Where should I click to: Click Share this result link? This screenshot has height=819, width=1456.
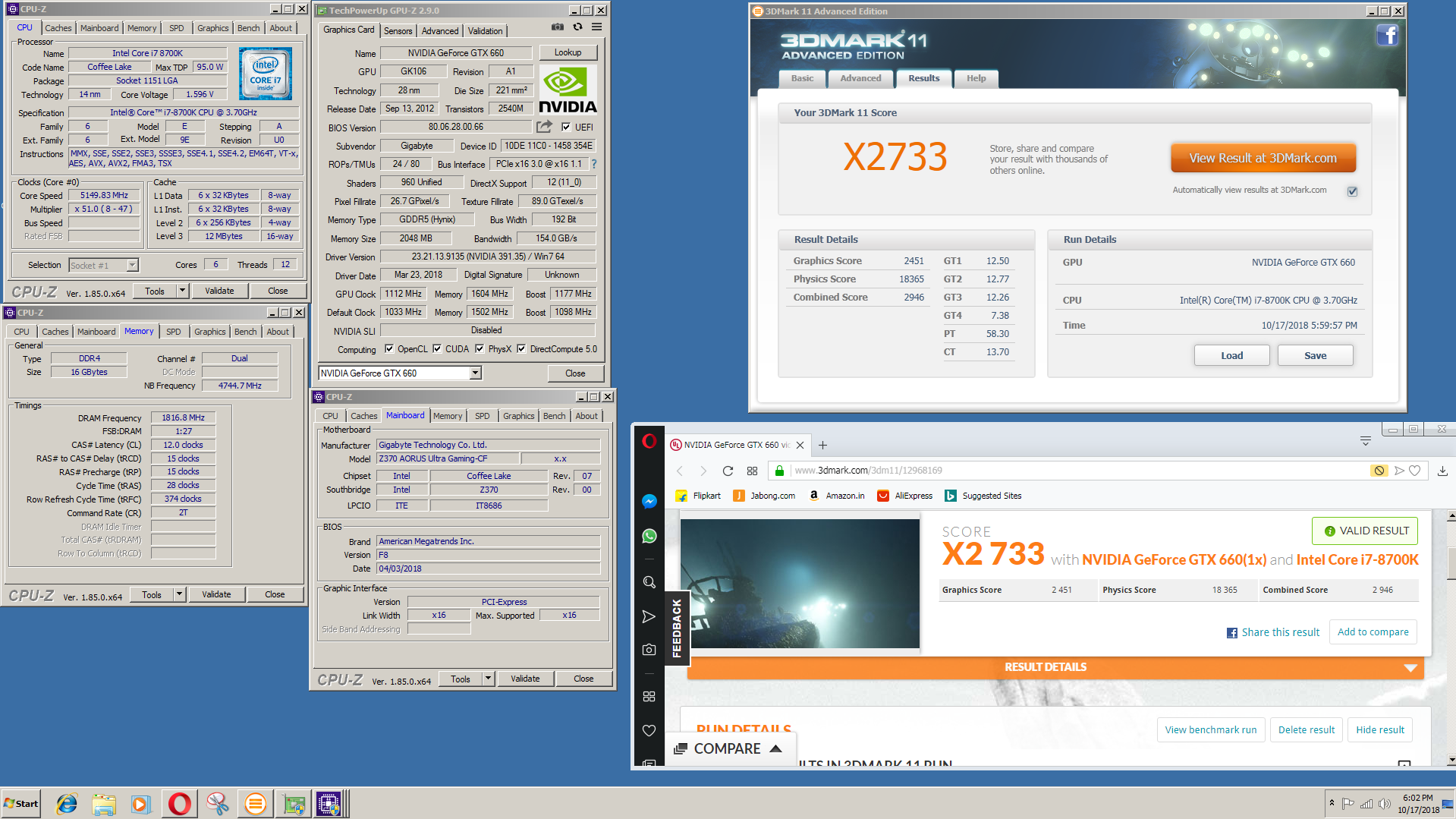1273,632
